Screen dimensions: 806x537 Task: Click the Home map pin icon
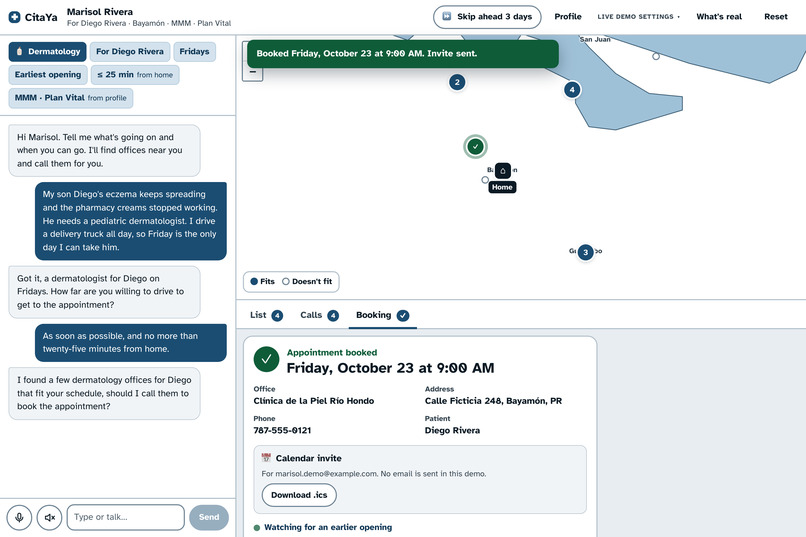(x=503, y=171)
